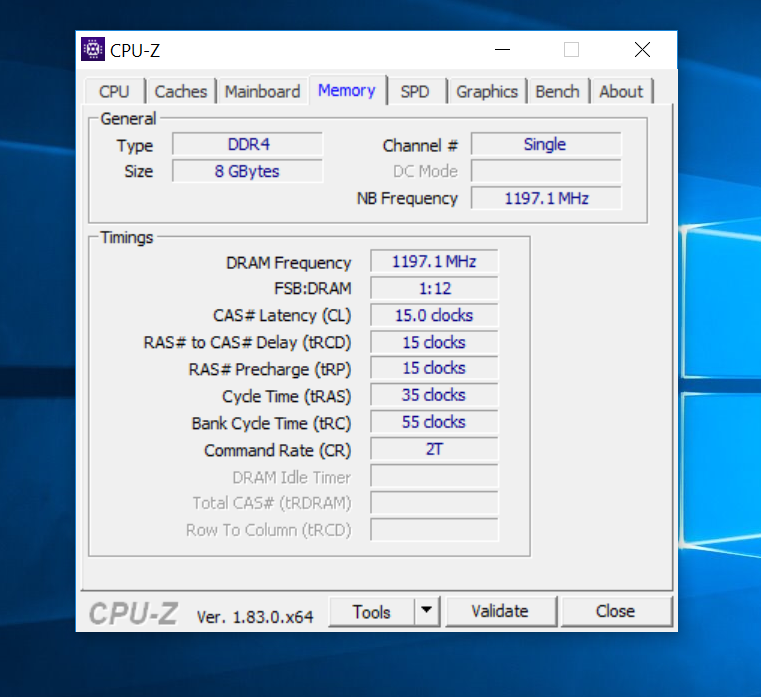
Task: Click the Close button at bottom
Action: point(615,611)
